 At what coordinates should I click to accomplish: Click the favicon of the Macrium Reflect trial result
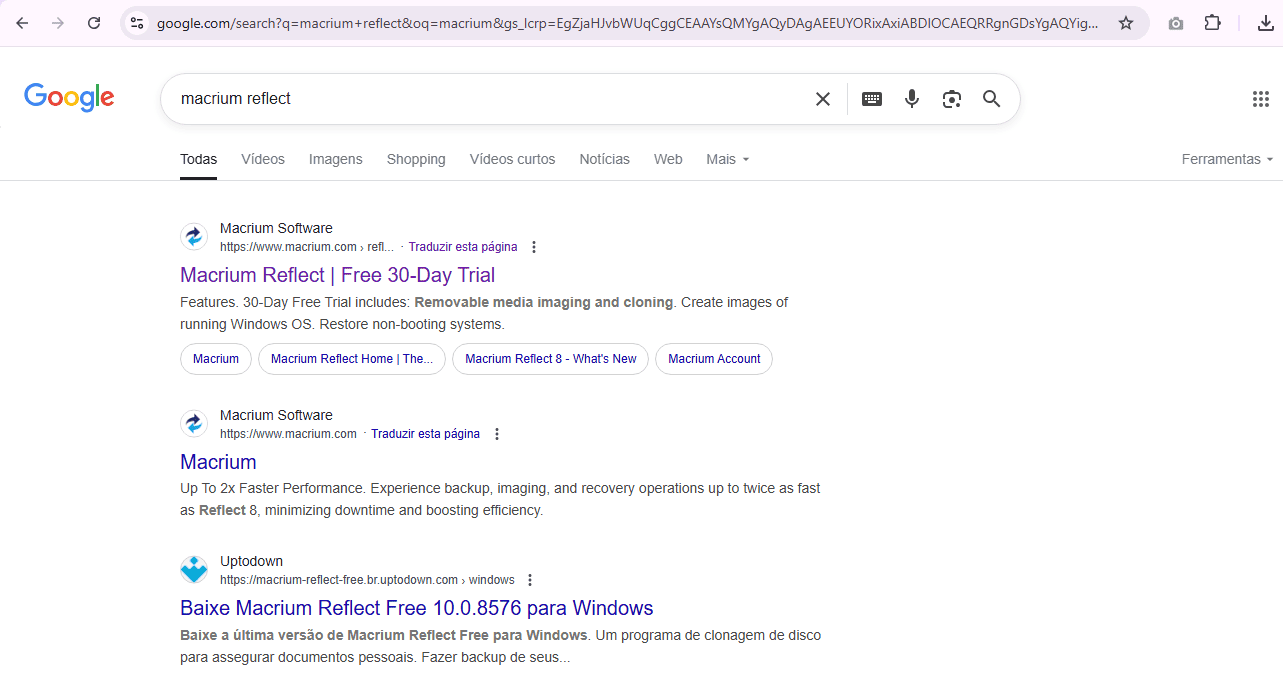pyautogui.click(x=194, y=237)
